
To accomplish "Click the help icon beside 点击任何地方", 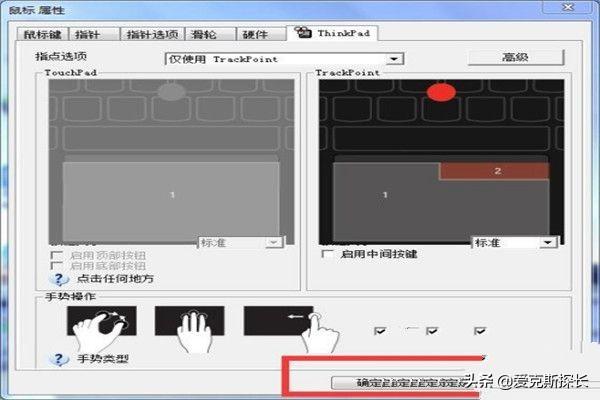I will pos(56,280).
